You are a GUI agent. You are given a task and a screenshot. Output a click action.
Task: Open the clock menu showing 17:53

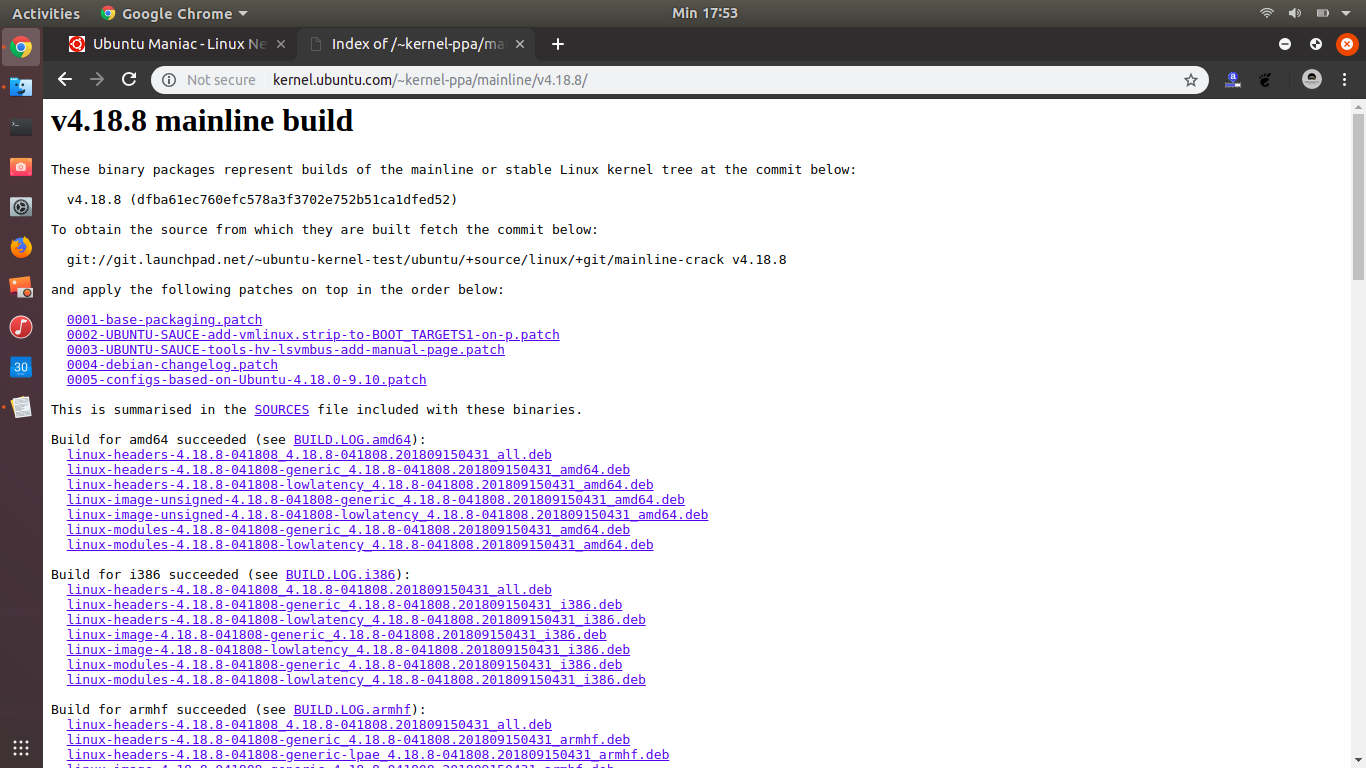[x=705, y=13]
